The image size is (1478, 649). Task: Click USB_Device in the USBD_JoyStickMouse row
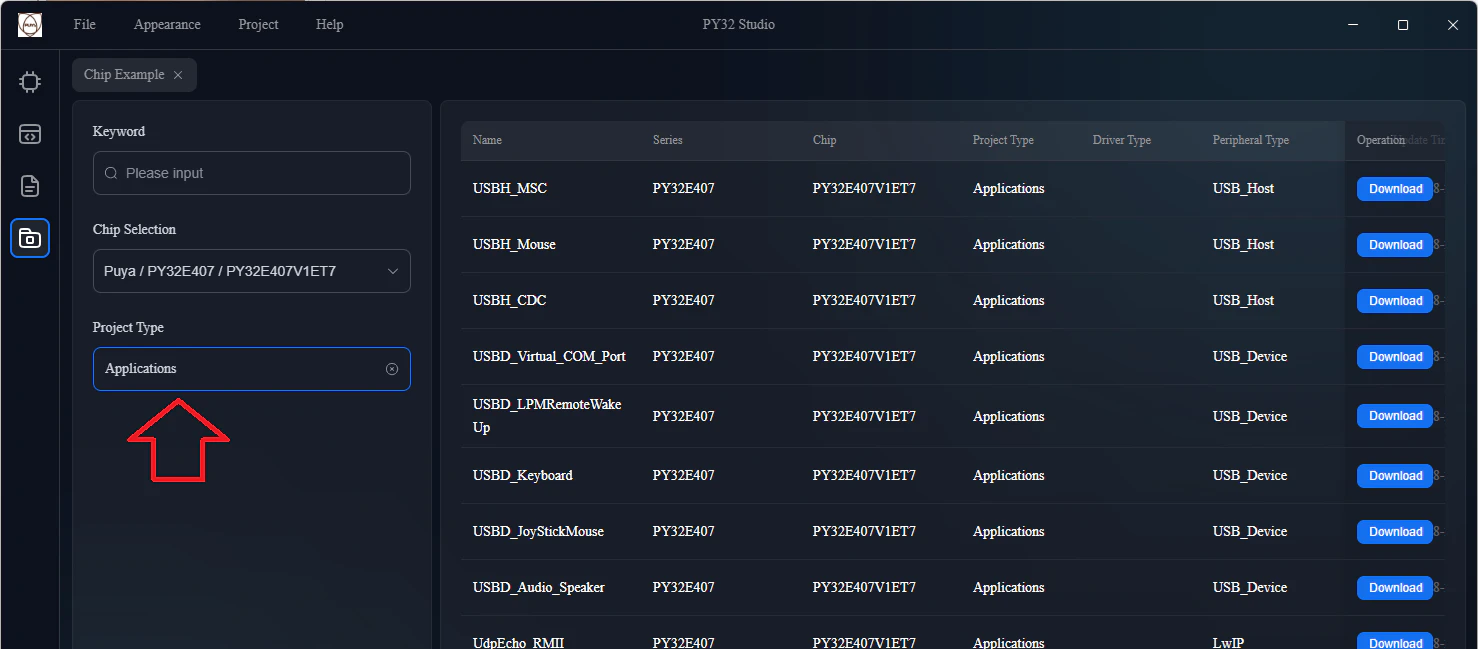pyautogui.click(x=1250, y=532)
